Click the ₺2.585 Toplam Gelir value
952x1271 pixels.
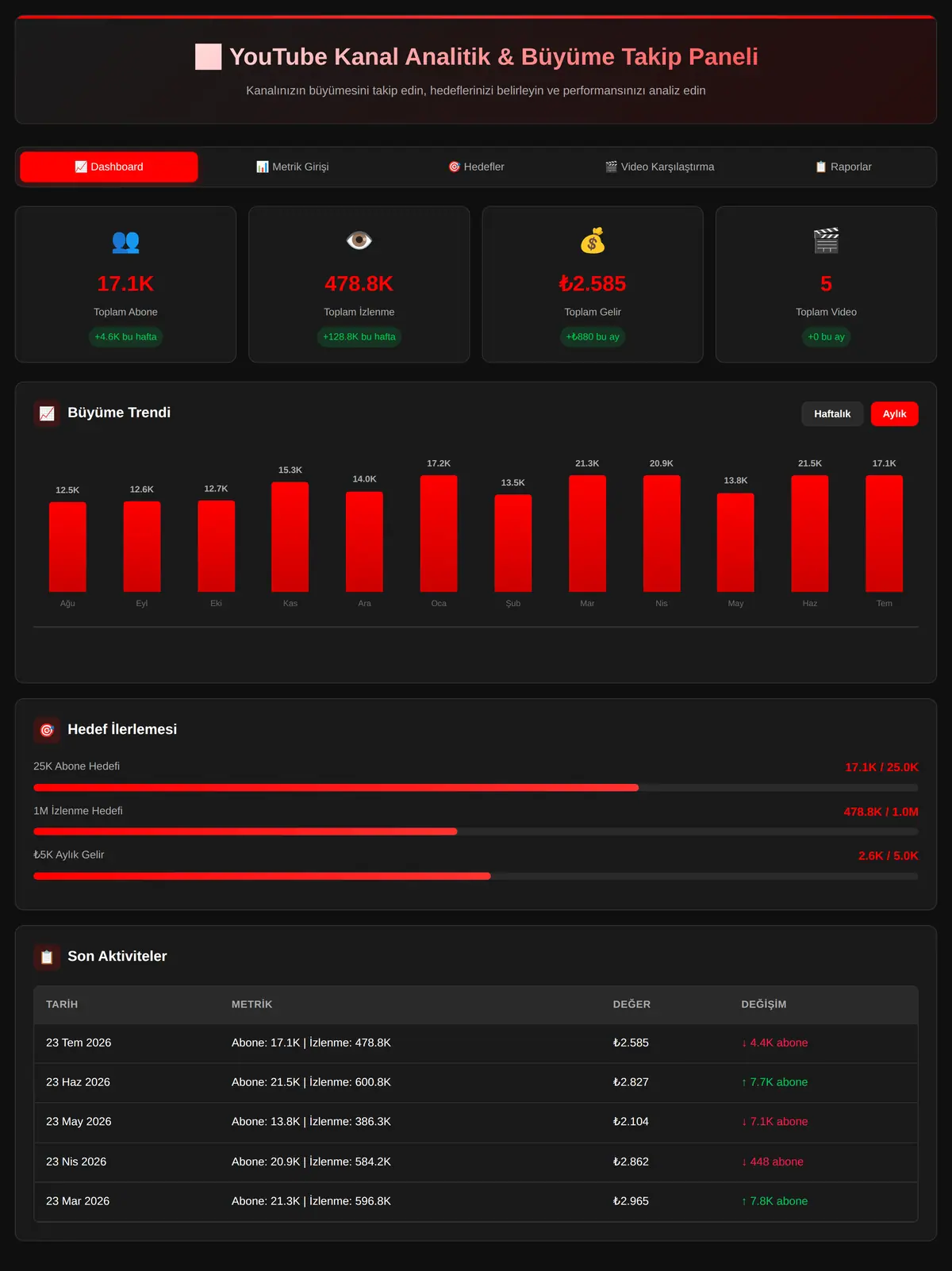click(x=593, y=284)
